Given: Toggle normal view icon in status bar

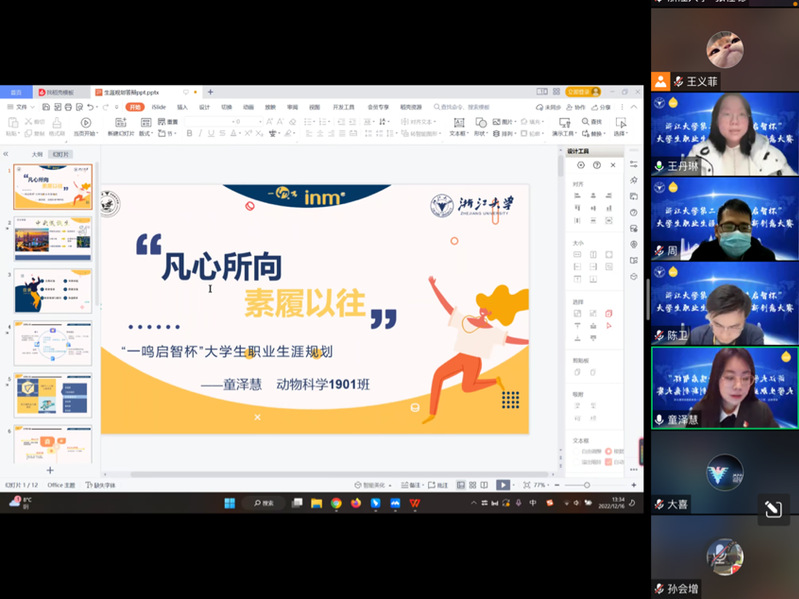Looking at the screenshot, I should click(x=461, y=485).
